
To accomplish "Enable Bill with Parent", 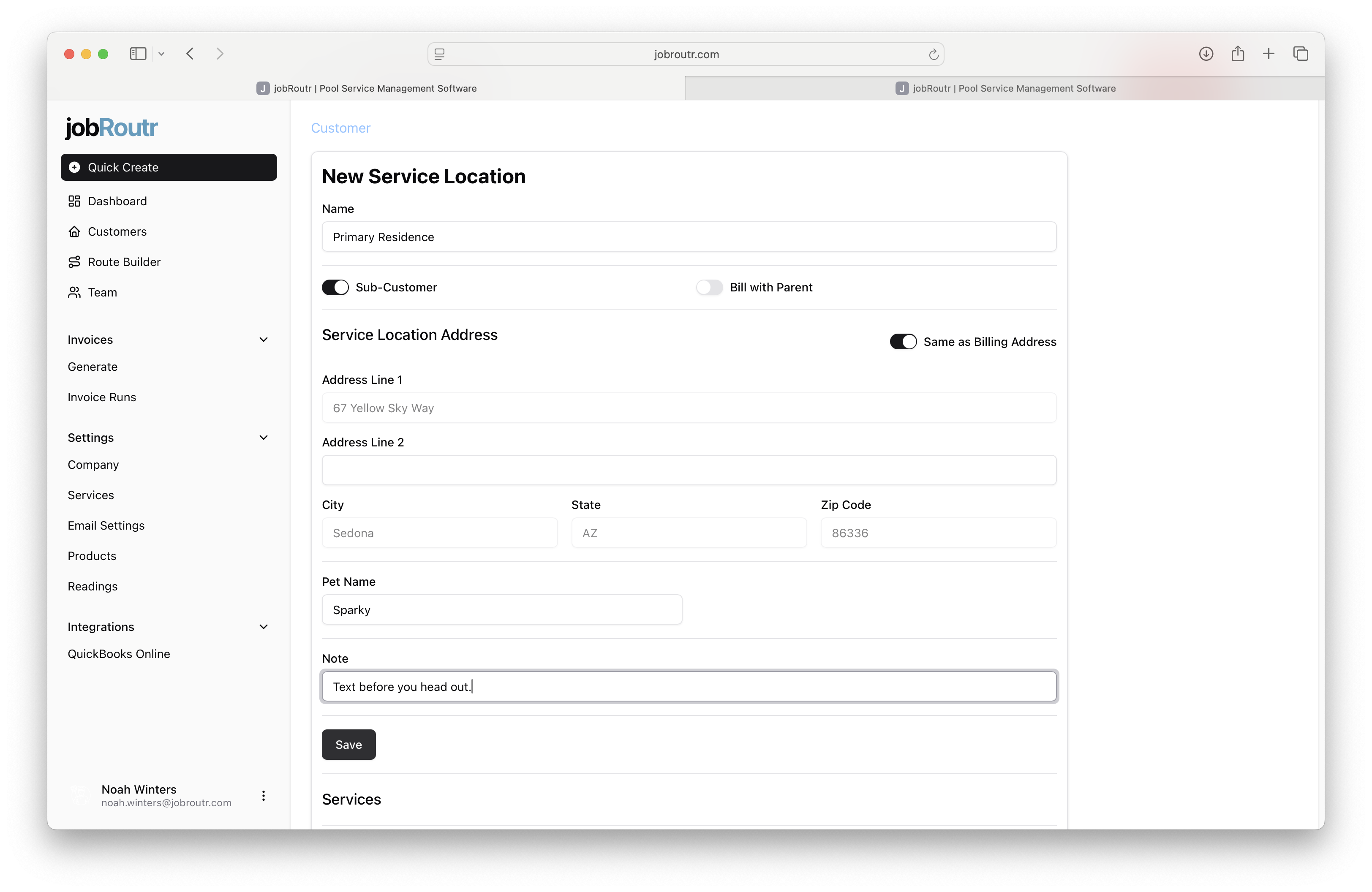I will pyautogui.click(x=709, y=287).
